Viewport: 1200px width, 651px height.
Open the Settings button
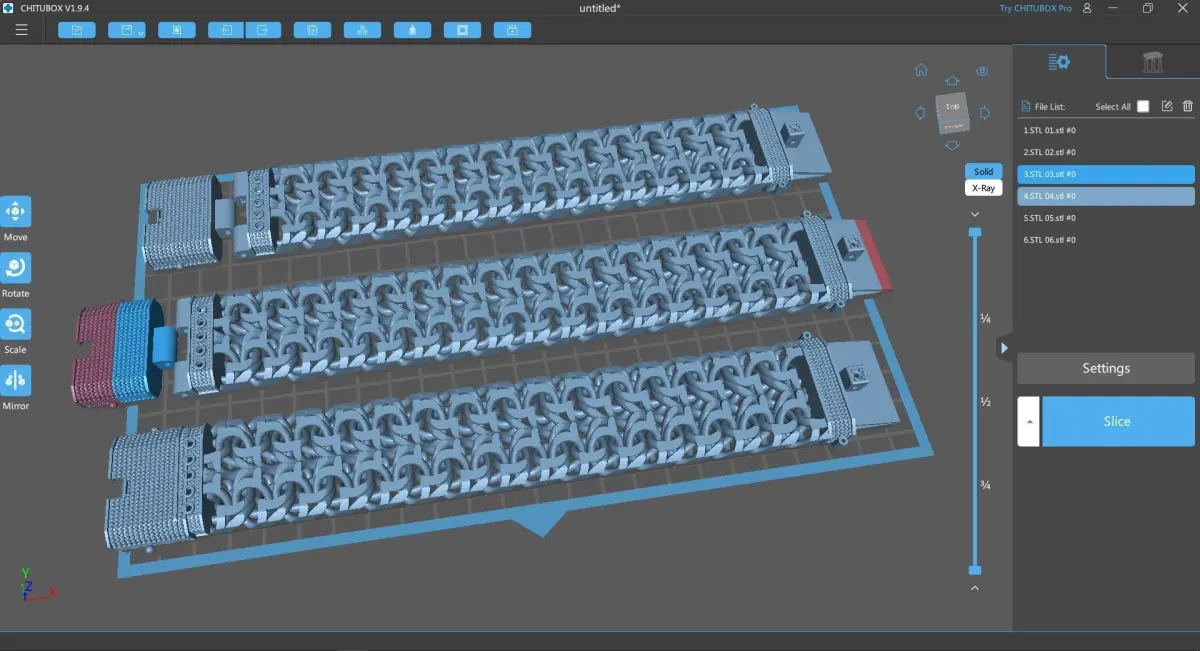1106,368
